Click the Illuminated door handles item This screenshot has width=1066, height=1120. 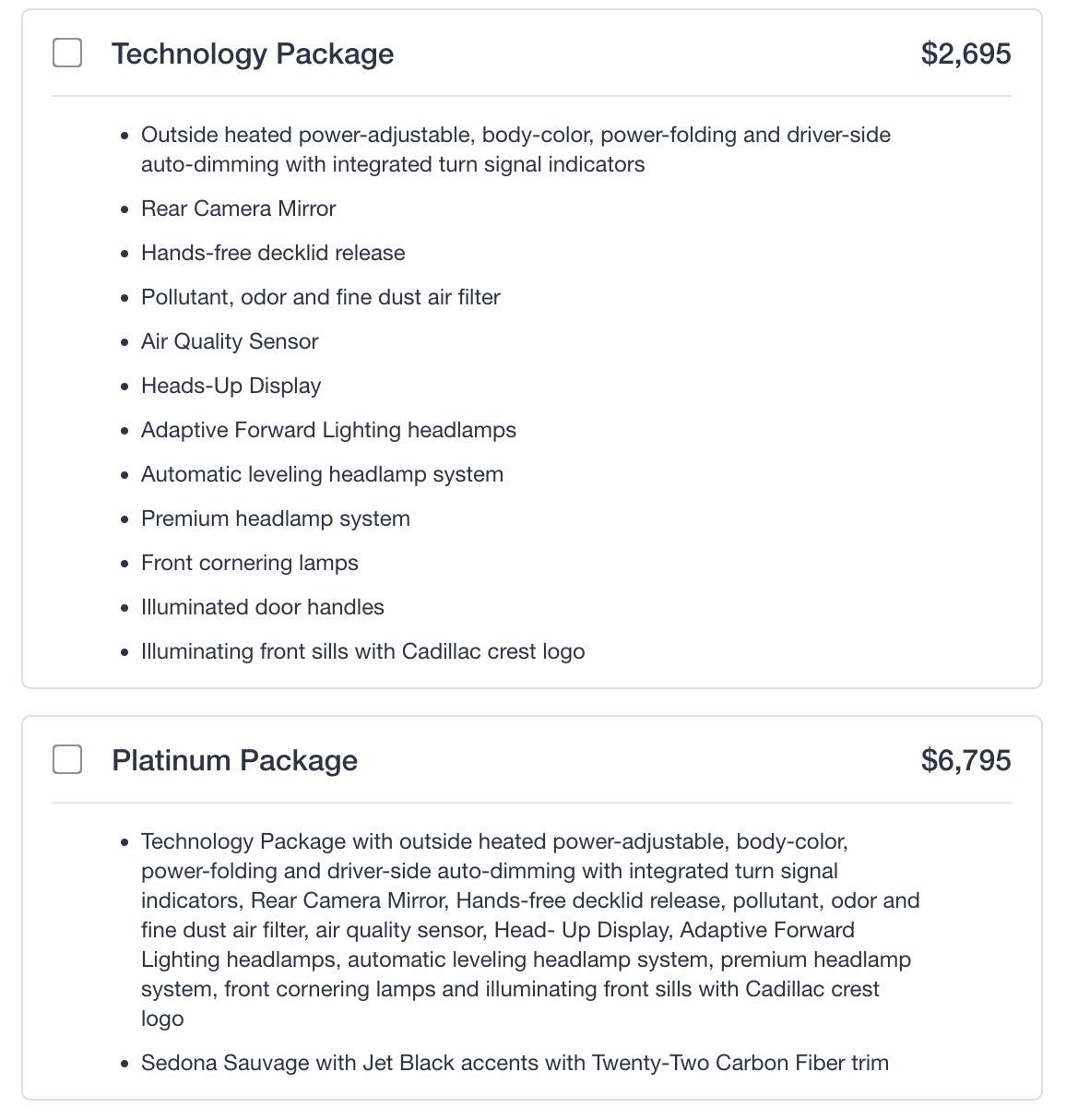pyautogui.click(x=263, y=607)
